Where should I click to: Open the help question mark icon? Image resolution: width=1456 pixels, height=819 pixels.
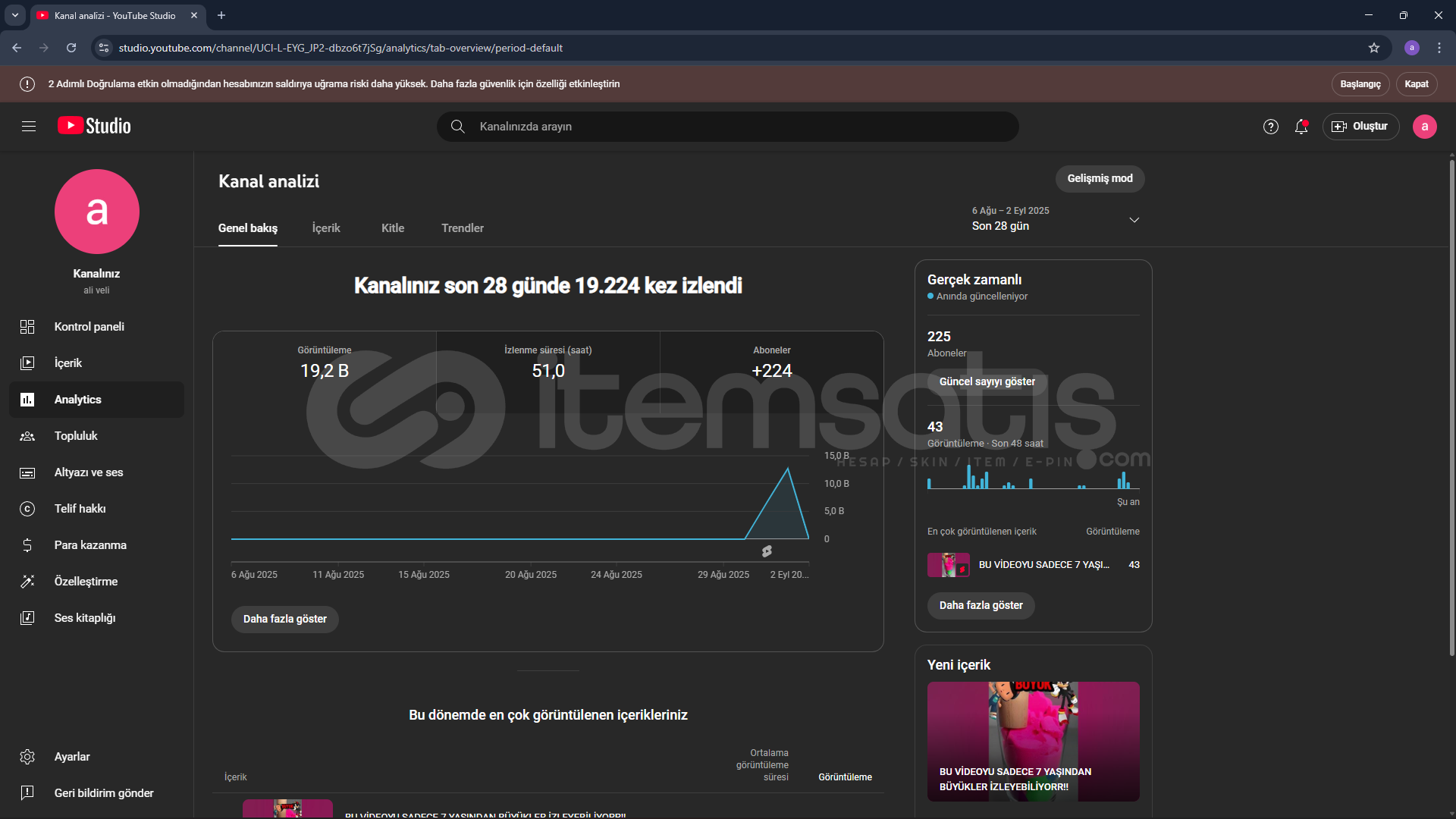click(x=1271, y=127)
